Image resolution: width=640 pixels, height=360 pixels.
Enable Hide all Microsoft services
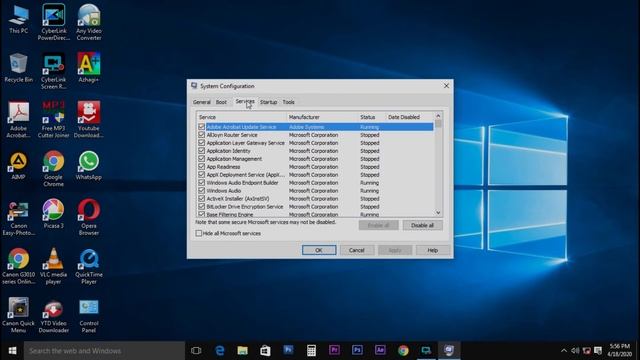pyautogui.click(x=199, y=233)
